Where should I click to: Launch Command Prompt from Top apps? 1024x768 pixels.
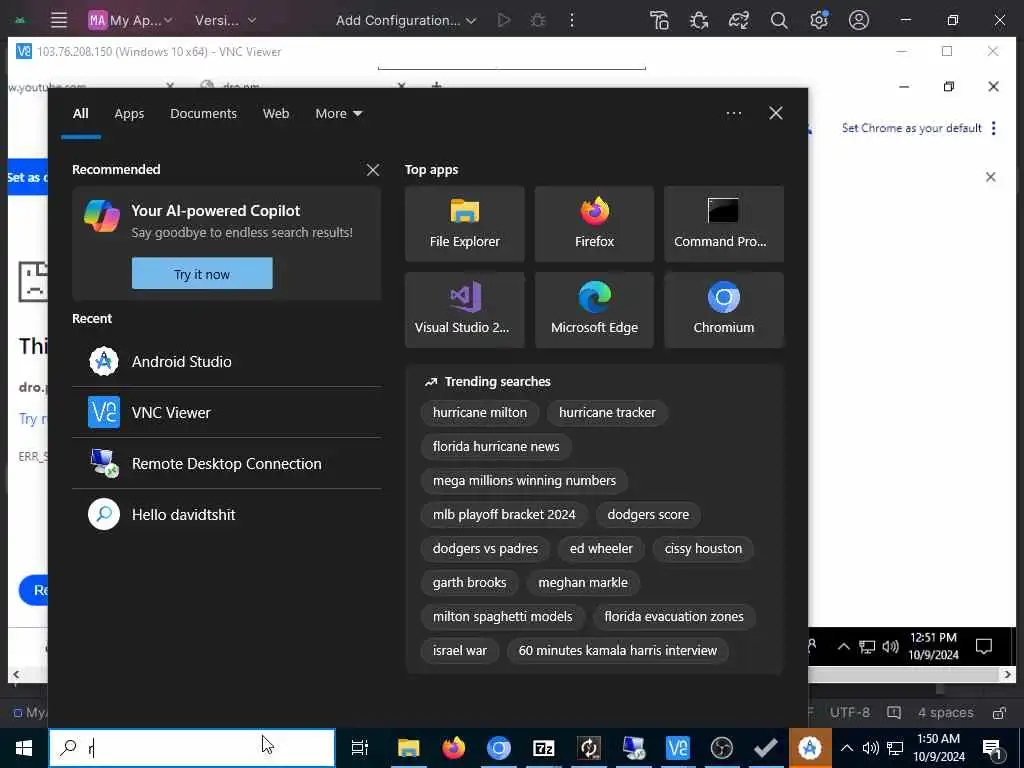pyautogui.click(x=724, y=224)
